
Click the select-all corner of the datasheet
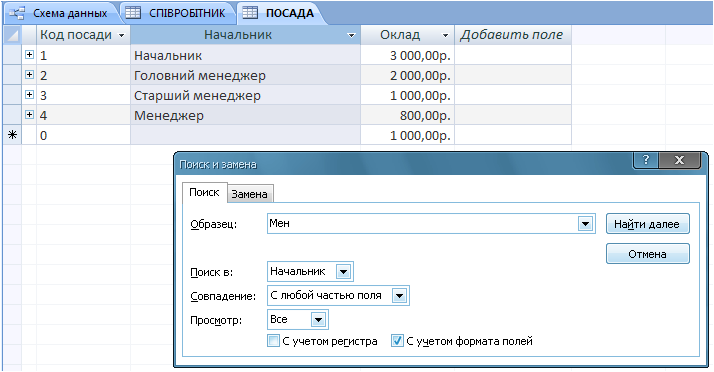pos(12,35)
